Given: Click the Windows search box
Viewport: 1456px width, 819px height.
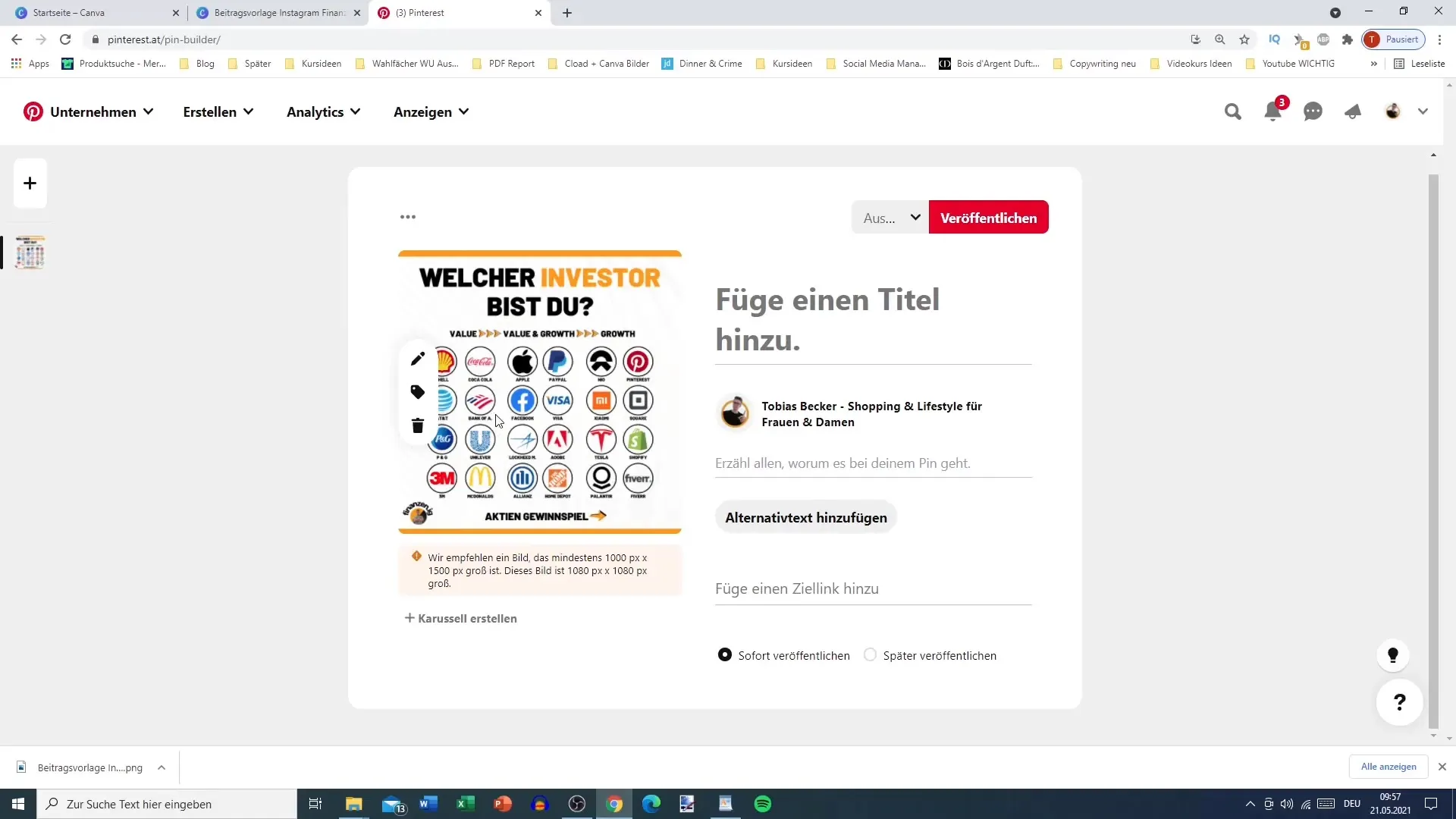Looking at the screenshot, I should click(x=167, y=804).
